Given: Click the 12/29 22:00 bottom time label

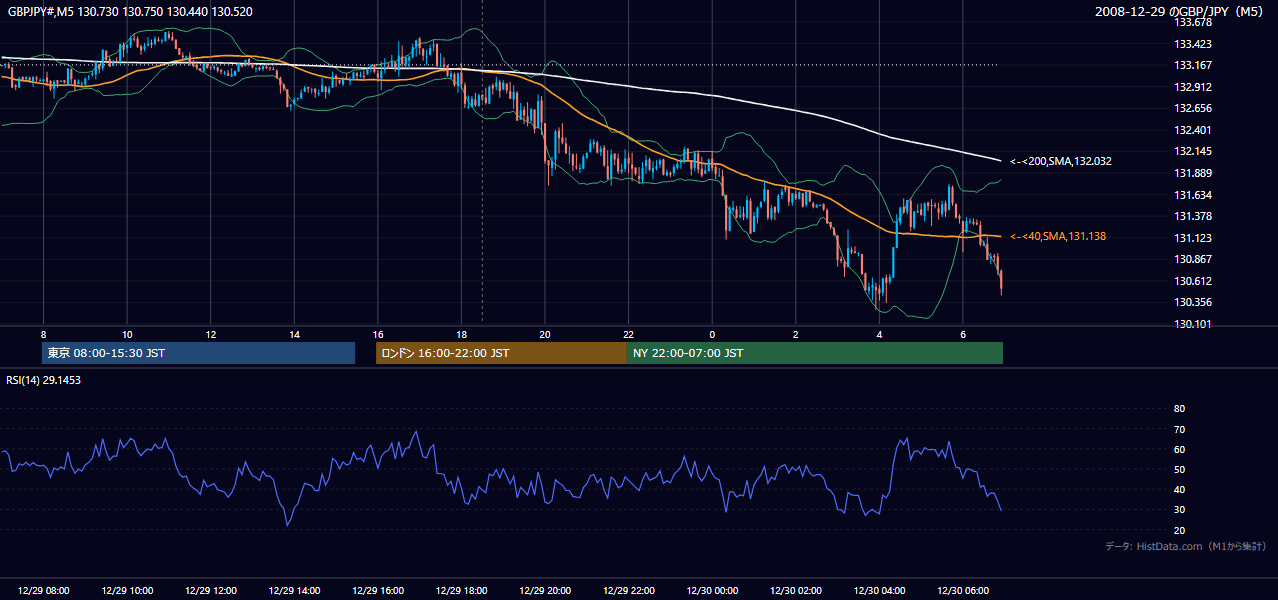Looking at the screenshot, I should point(629,591).
